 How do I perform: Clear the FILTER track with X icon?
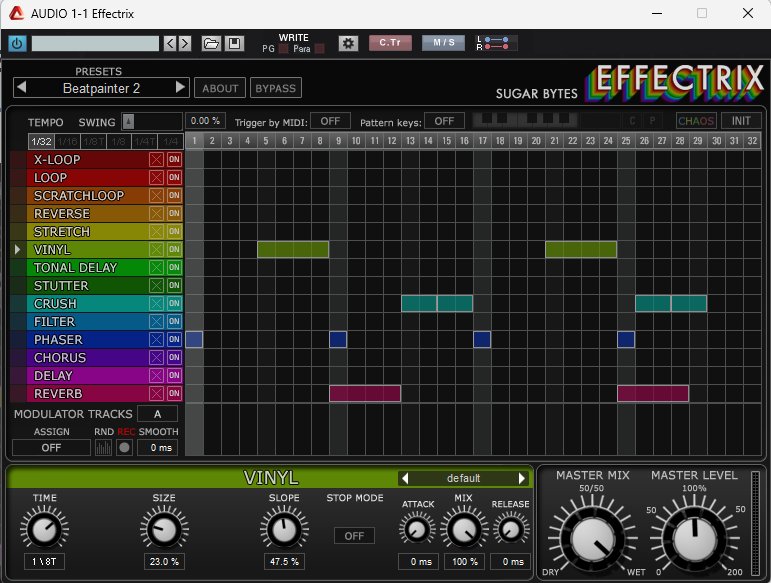(156, 321)
